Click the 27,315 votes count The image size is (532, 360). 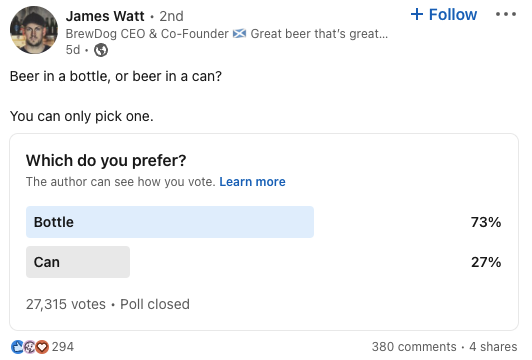pos(66,304)
